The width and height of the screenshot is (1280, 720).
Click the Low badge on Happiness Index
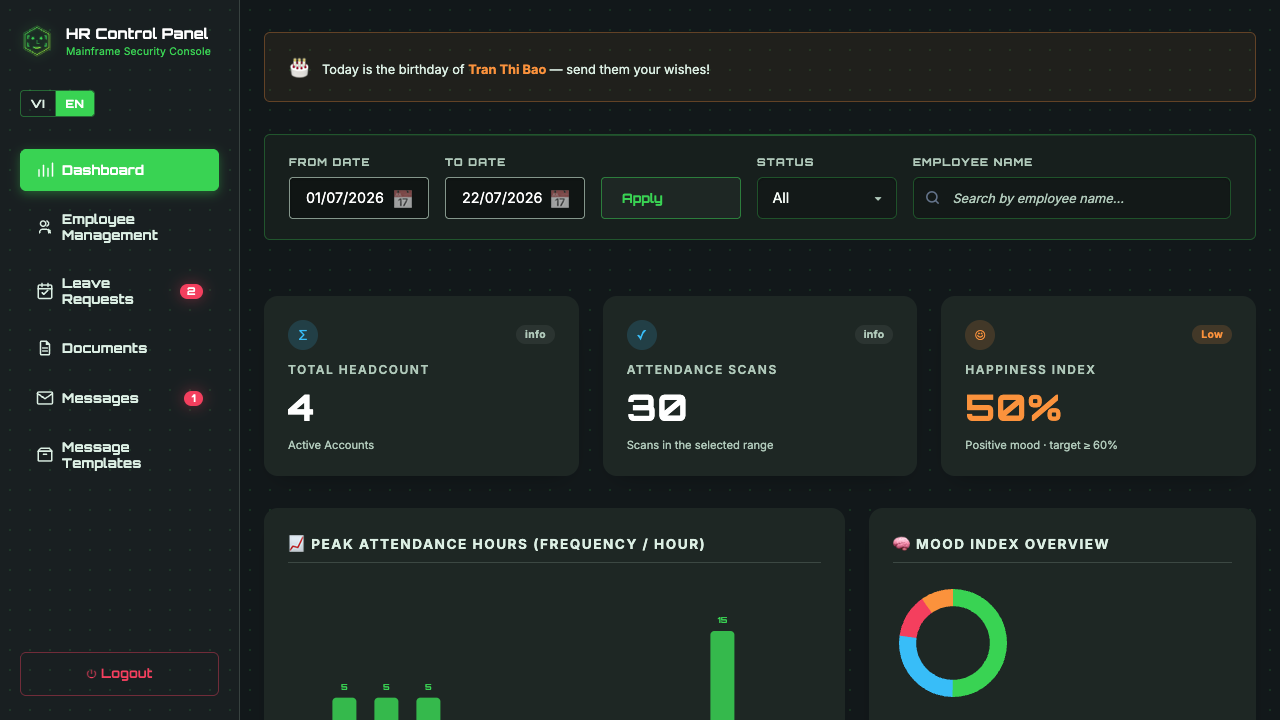tap(1212, 335)
